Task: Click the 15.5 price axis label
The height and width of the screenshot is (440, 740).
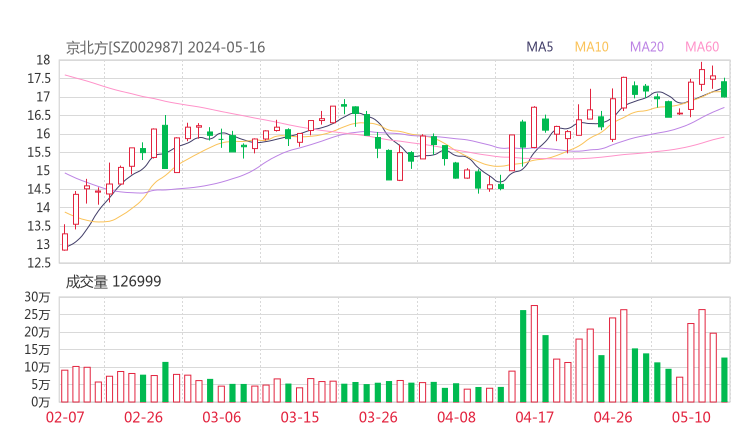Action: [39, 152]
